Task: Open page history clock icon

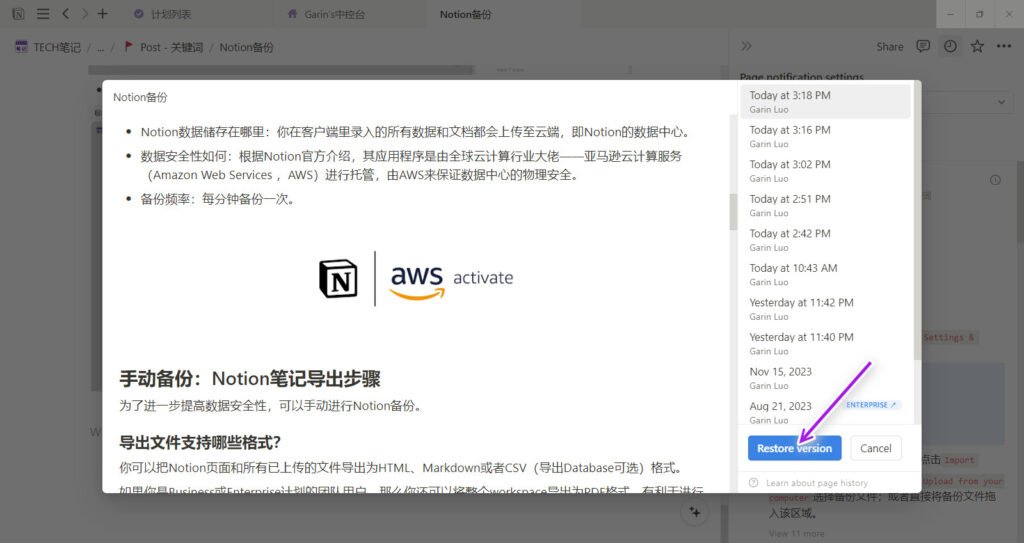Action: [950, 46]
